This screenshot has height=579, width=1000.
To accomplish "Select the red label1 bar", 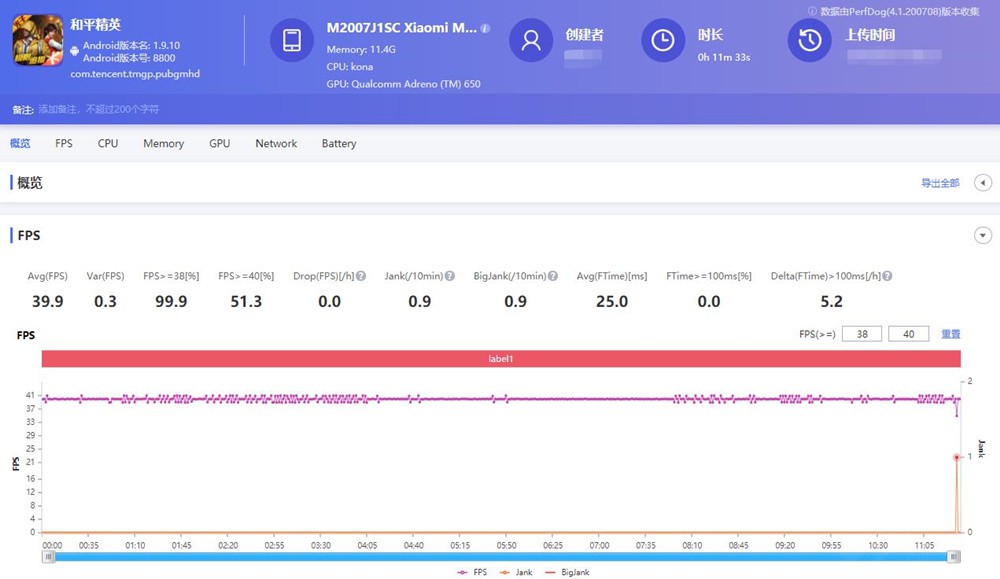I will tap(501, 358).
